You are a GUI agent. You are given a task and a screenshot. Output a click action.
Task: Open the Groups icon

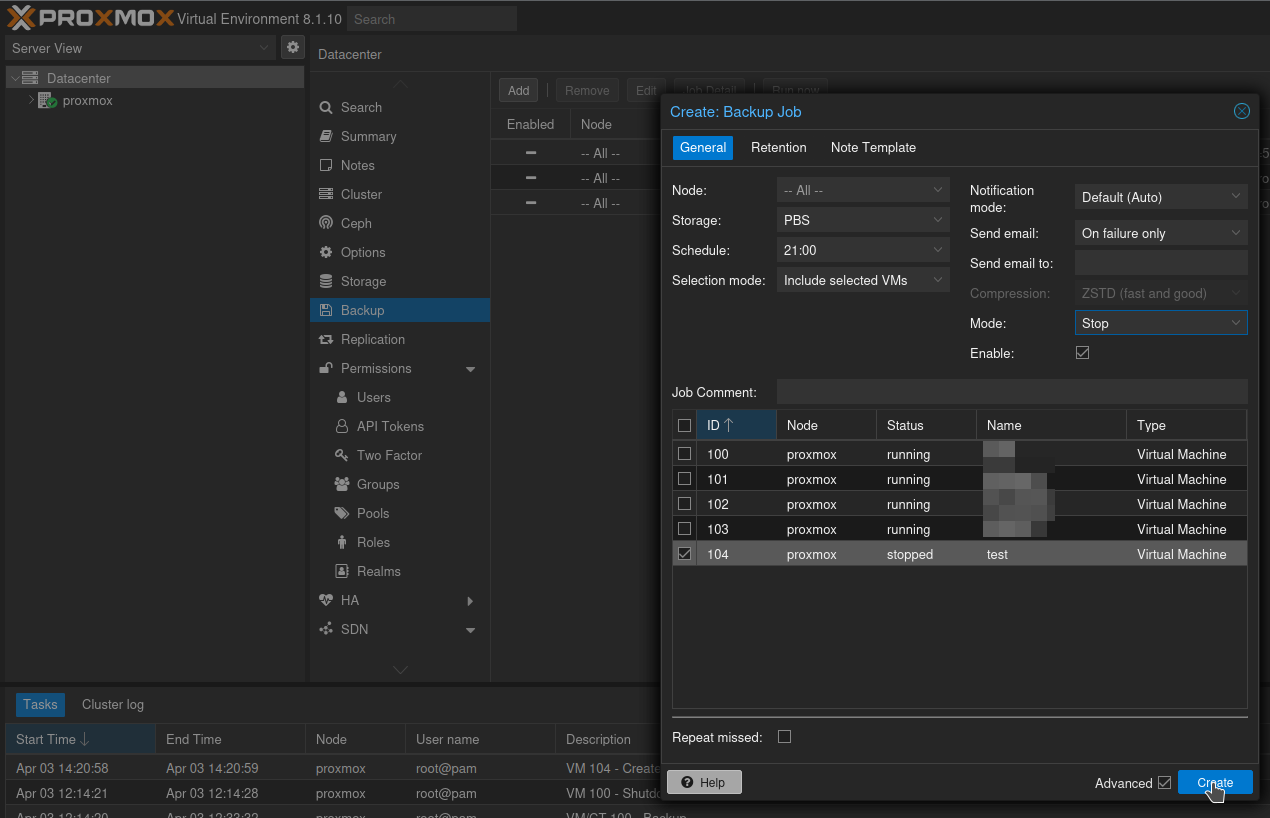[x=342, y=484]
